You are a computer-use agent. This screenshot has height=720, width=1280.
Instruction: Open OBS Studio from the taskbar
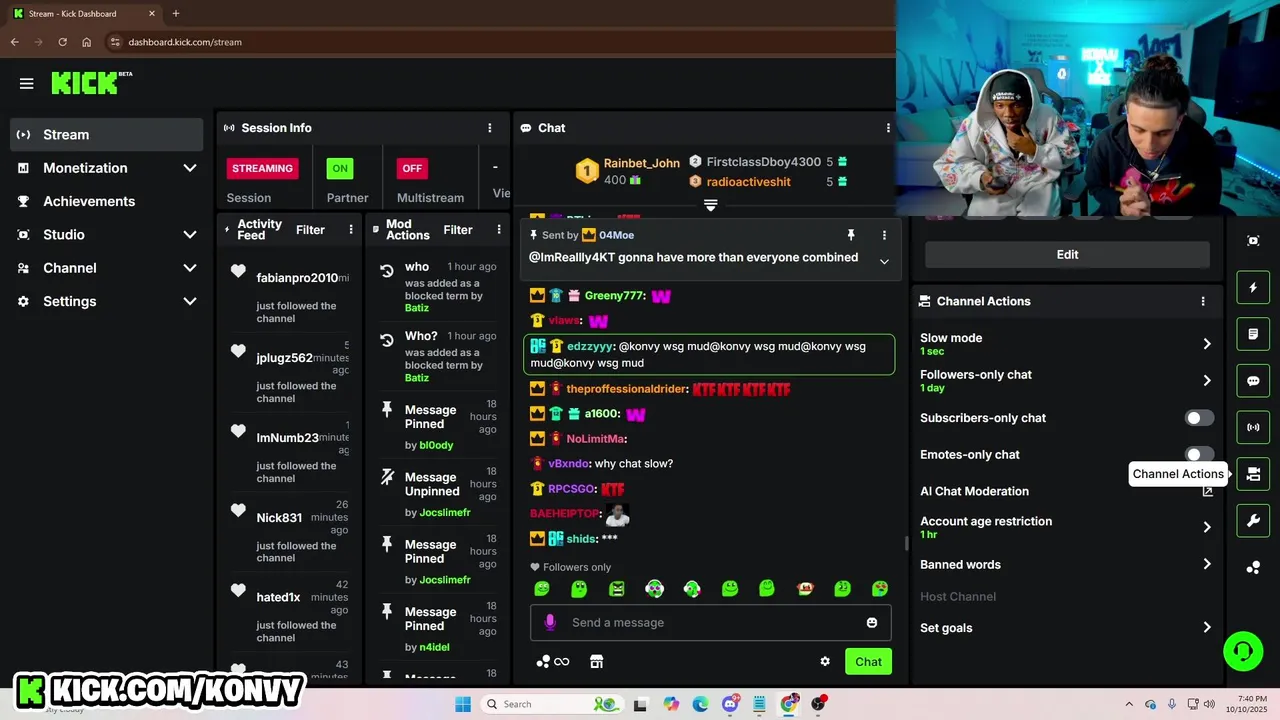(x=819, y=704)
